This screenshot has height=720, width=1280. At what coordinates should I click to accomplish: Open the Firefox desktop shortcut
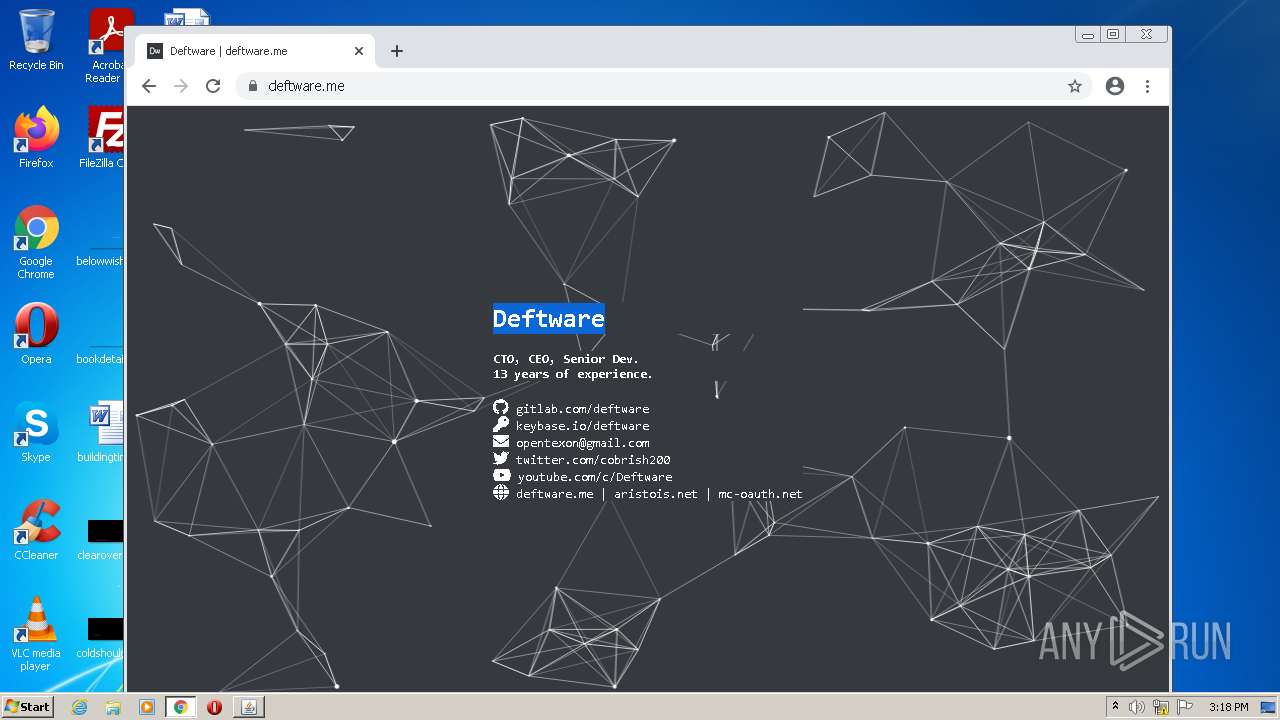coord(36,137)
